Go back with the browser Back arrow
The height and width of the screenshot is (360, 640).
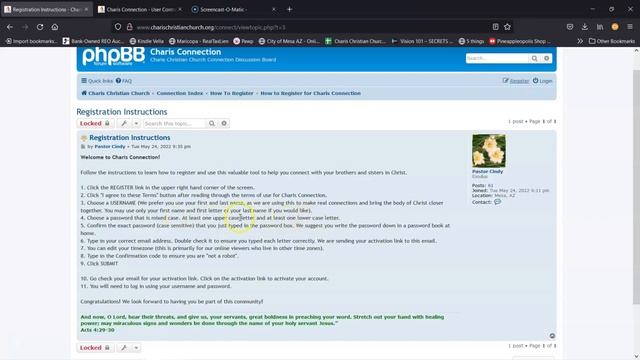[10, 27]
